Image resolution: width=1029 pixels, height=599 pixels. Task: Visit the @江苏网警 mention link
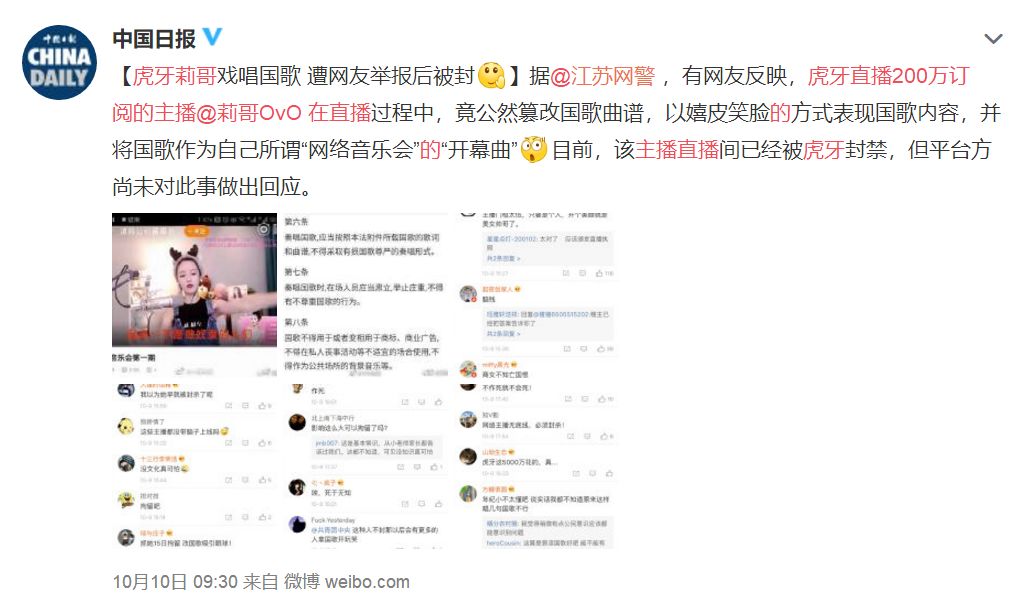click(602, 76)
